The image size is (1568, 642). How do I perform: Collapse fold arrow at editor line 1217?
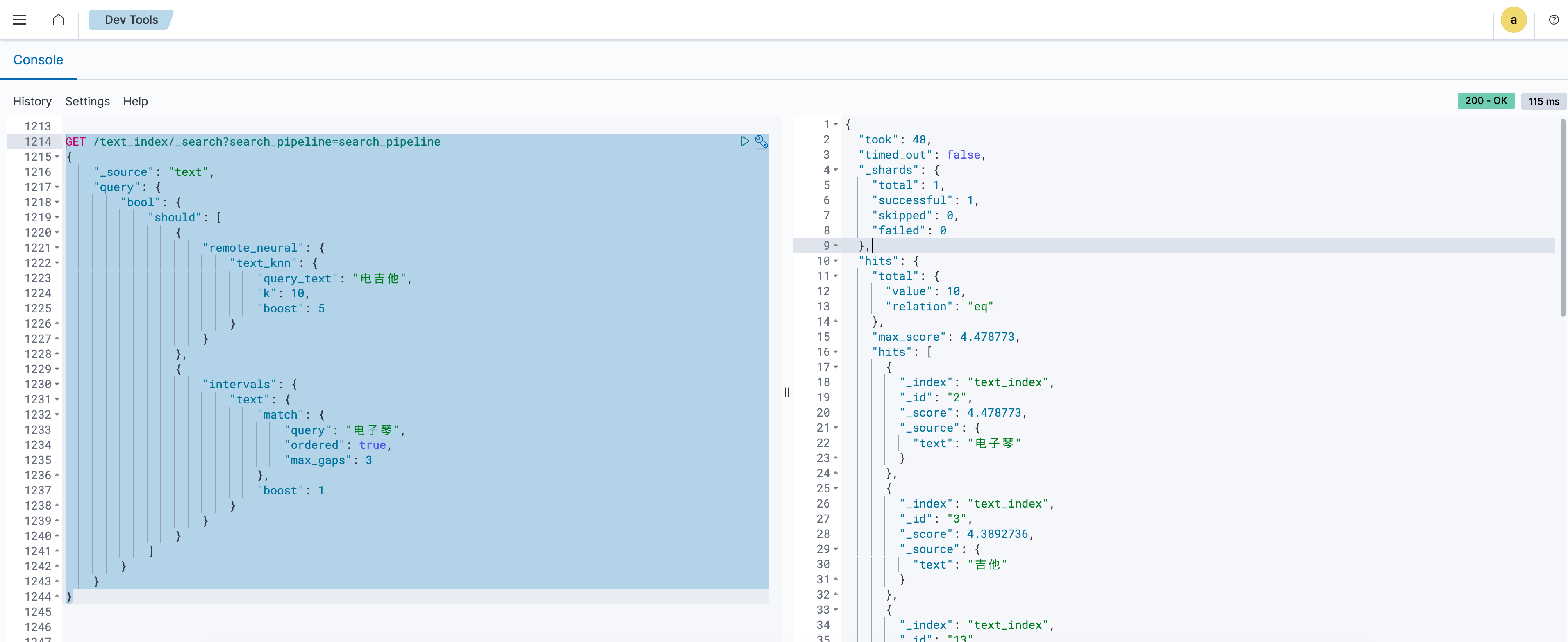tap(57, 187)
